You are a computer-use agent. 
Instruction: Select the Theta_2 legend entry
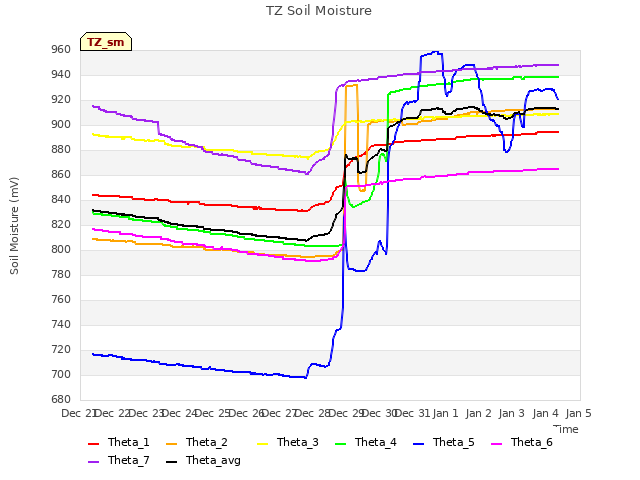tap(197, 442)
